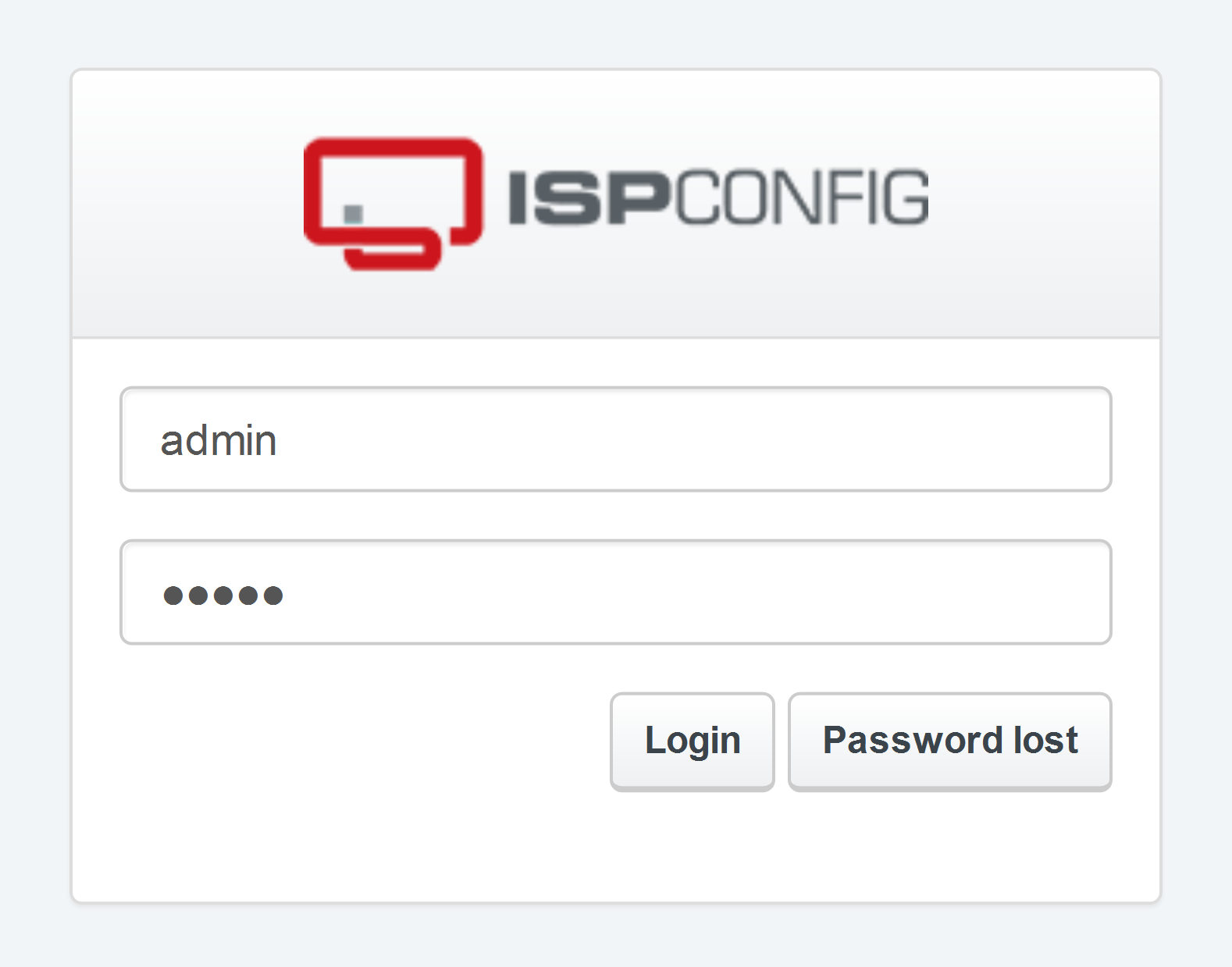Click the red stand of the monitor logo
1232x967 pixels.
pos(393,251)
